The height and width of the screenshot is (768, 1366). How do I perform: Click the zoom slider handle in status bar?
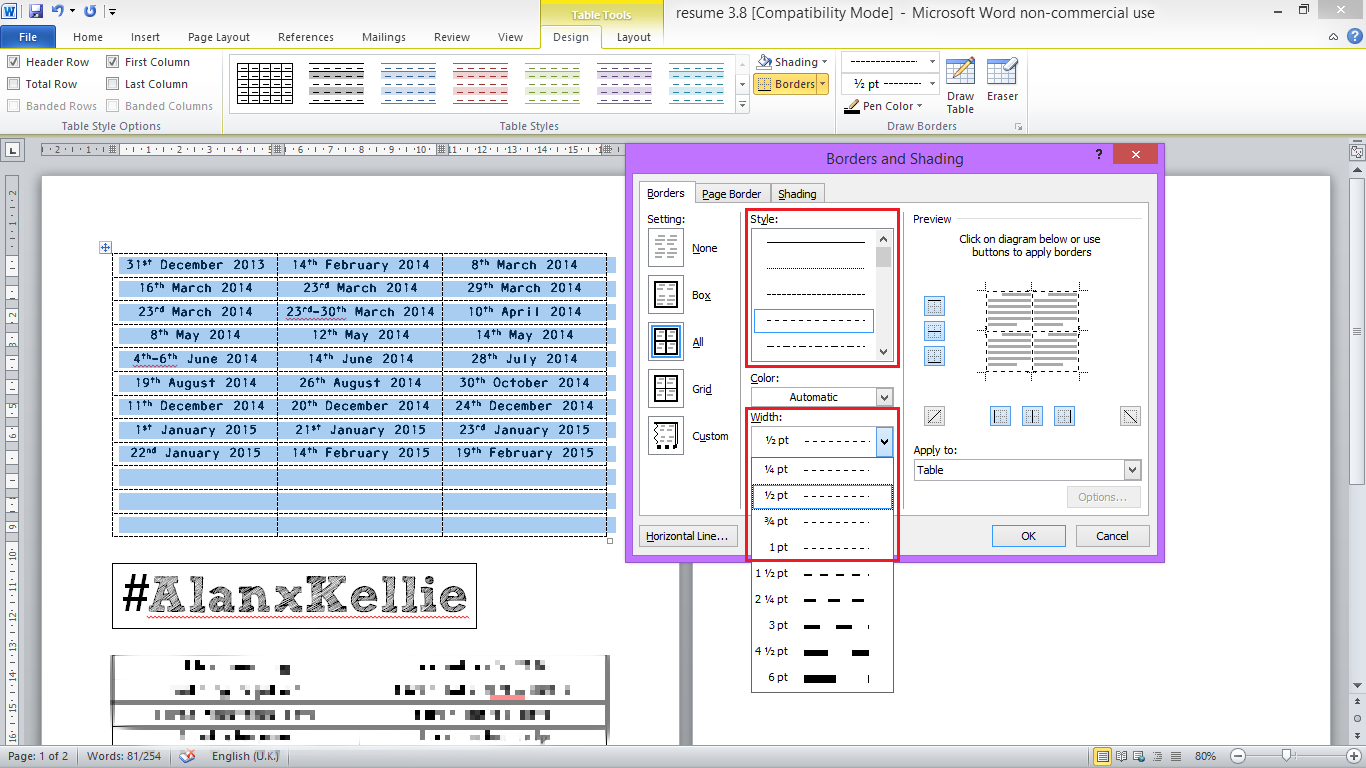pos(1287,756)
